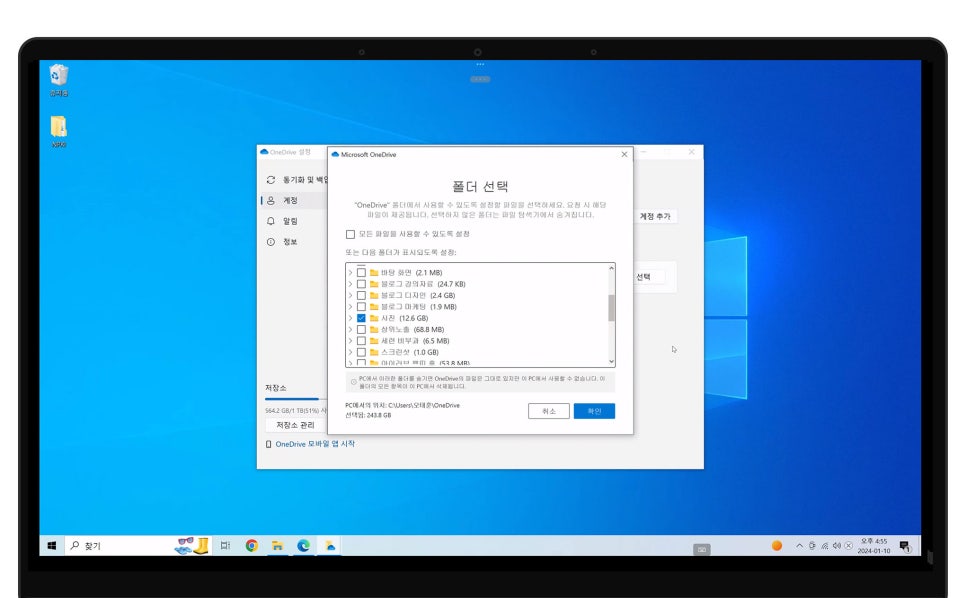Check the 1.9 MB blog folder checkbox

pyautogui.click(x=362, y=307)
